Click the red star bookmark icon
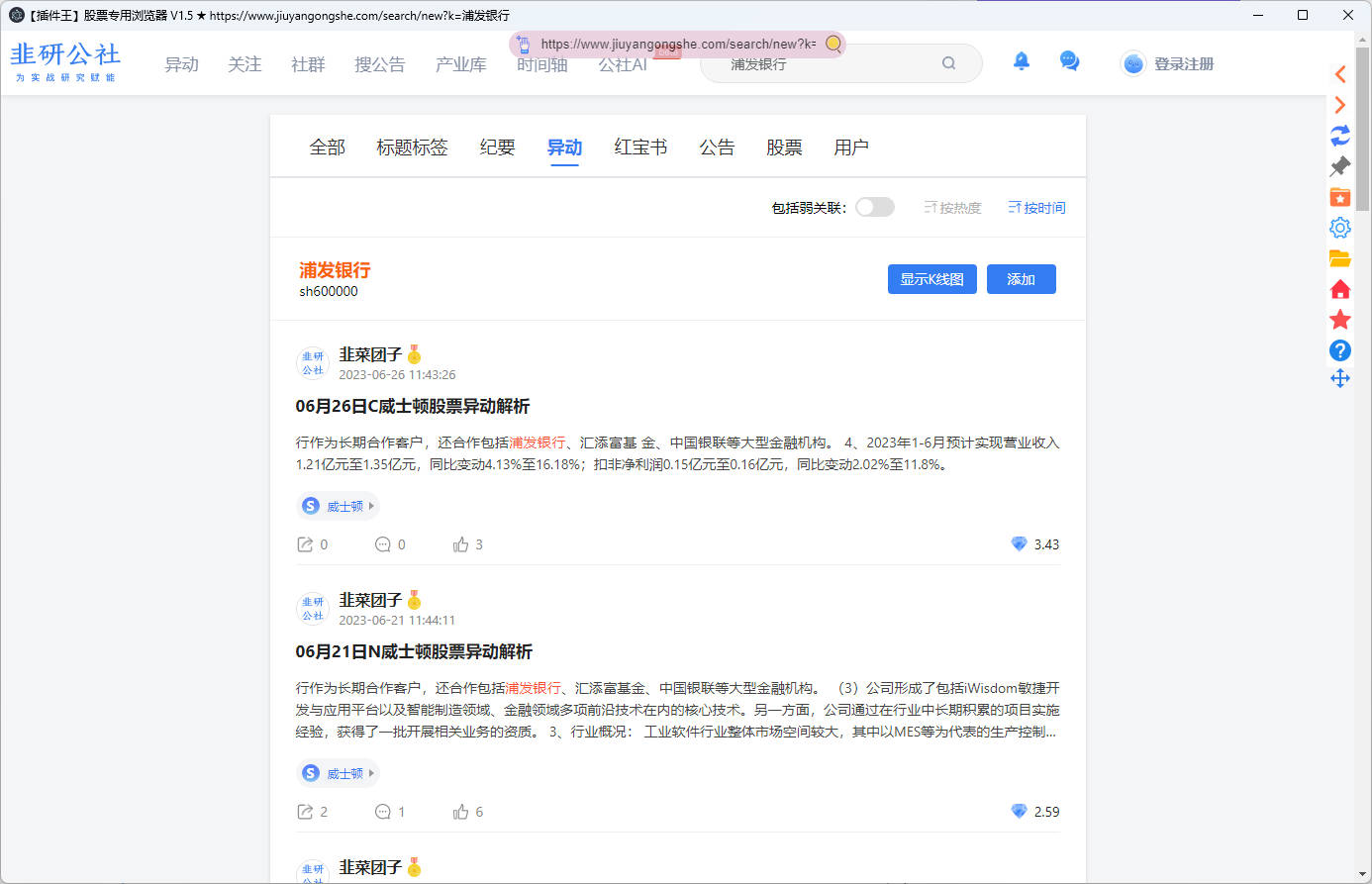The width and height of the screenshot is (1372, 884). pyautogui.click(x=1340, y=320)
